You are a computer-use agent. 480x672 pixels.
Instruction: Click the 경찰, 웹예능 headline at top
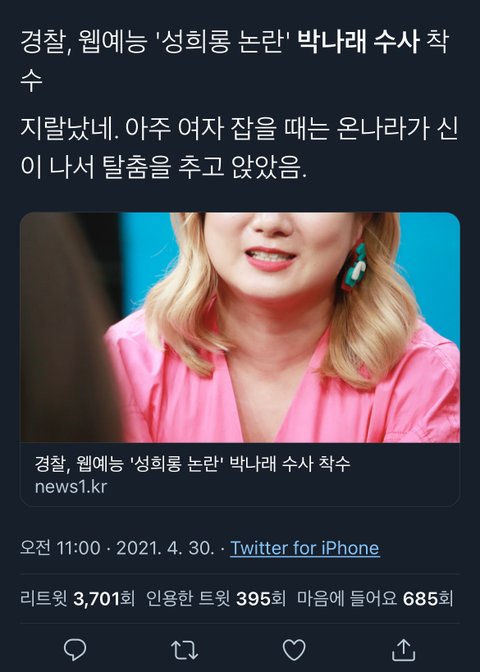[234, 61]
